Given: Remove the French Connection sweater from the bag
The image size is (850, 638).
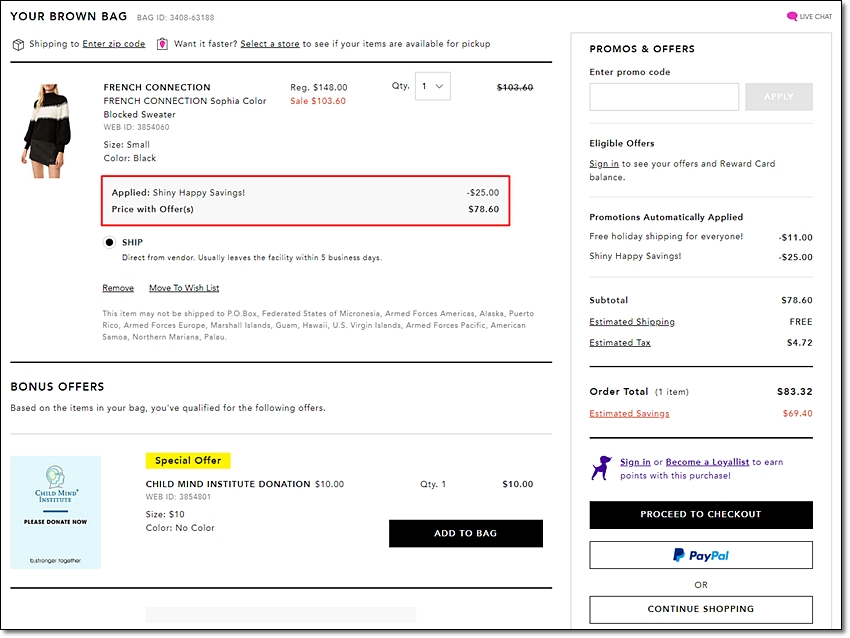Looking at the screenshot, I should coord(118,288).
